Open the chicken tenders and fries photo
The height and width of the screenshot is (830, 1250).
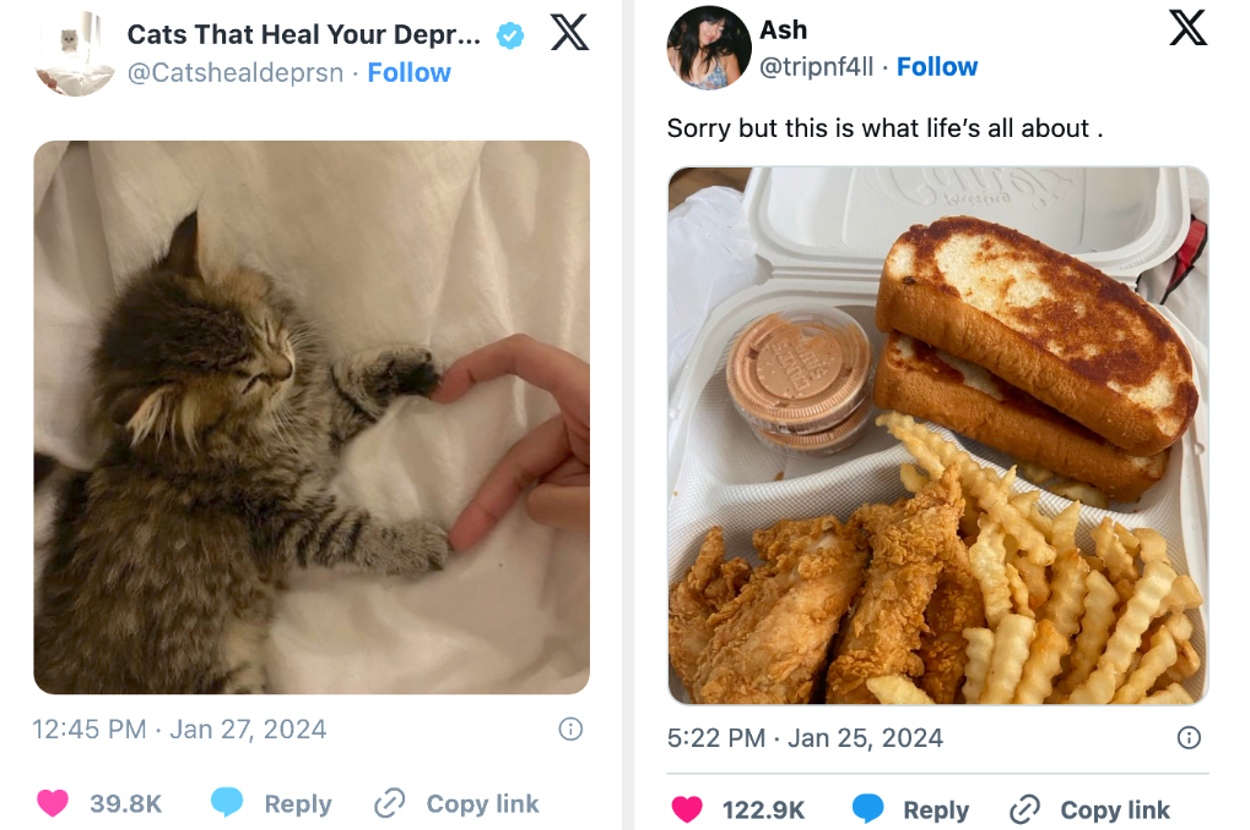937,435
